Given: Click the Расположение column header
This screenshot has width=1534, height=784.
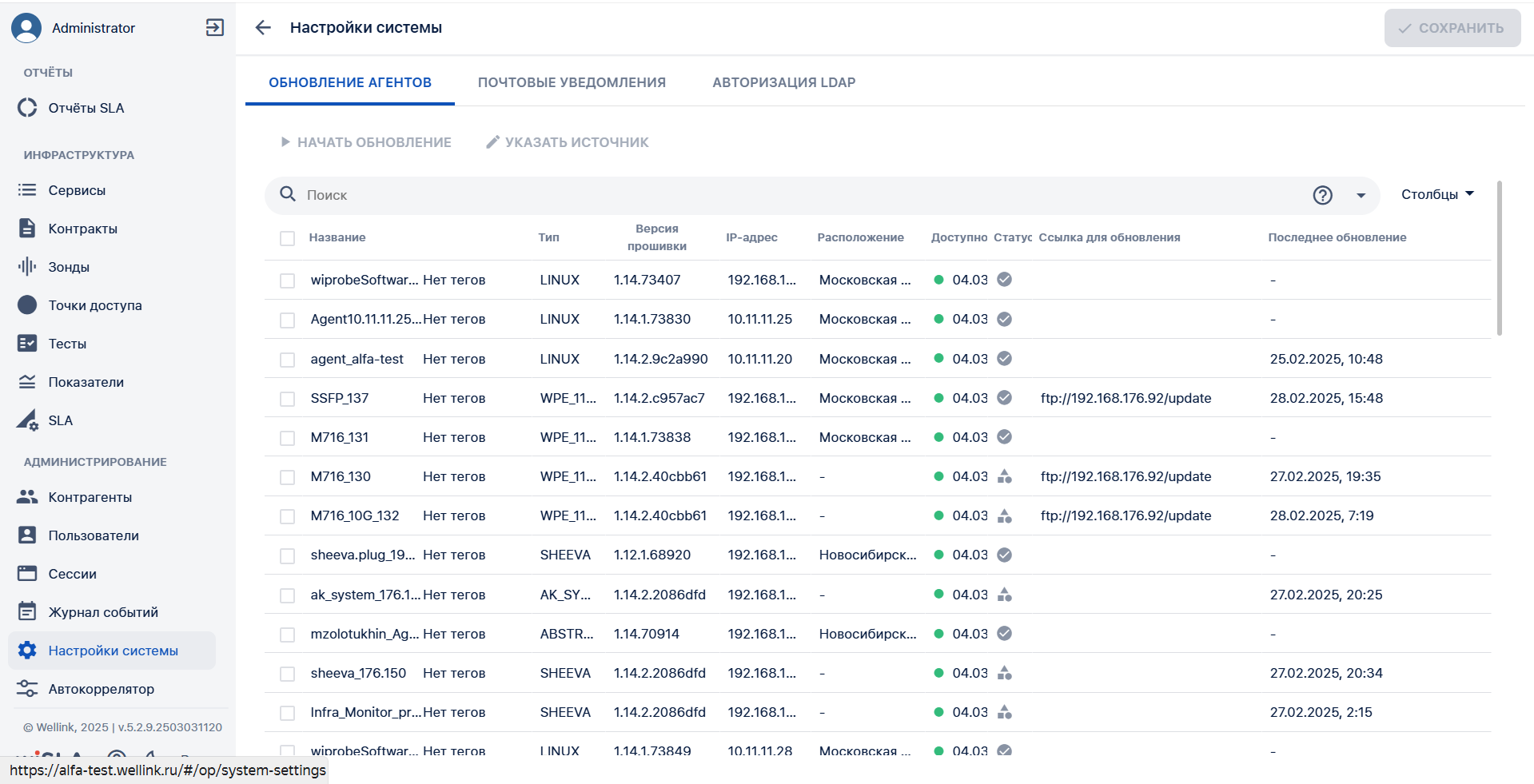Looking at the screenshot, I should click(860, 237).
